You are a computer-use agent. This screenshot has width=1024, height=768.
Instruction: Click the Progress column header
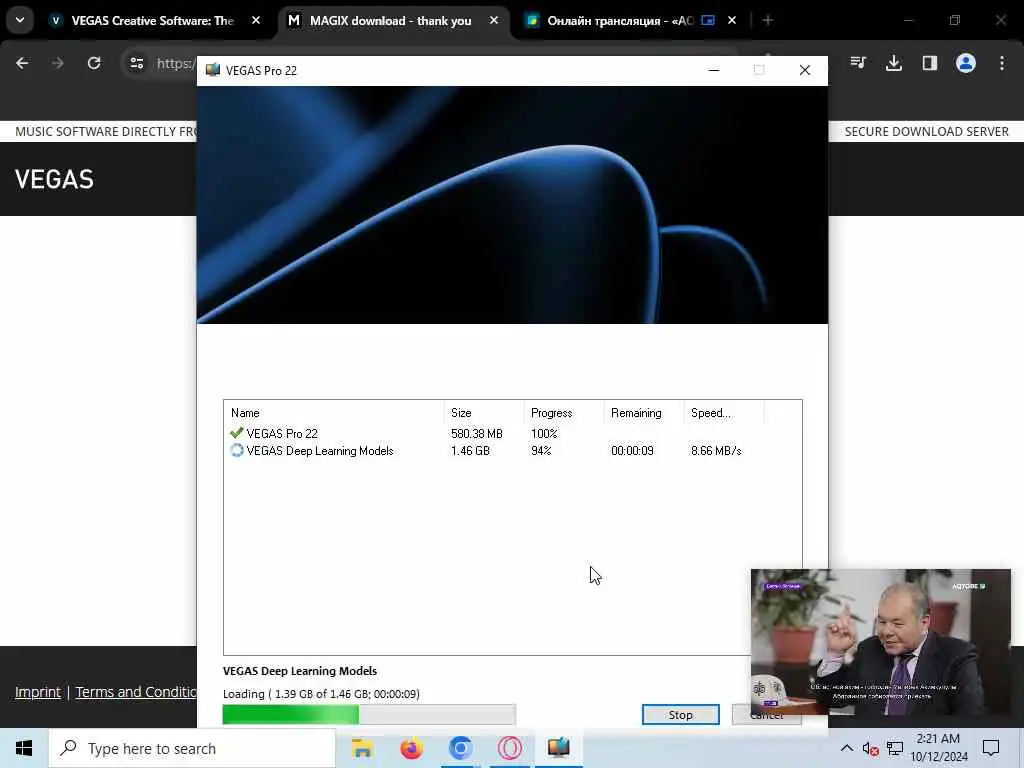564,413
